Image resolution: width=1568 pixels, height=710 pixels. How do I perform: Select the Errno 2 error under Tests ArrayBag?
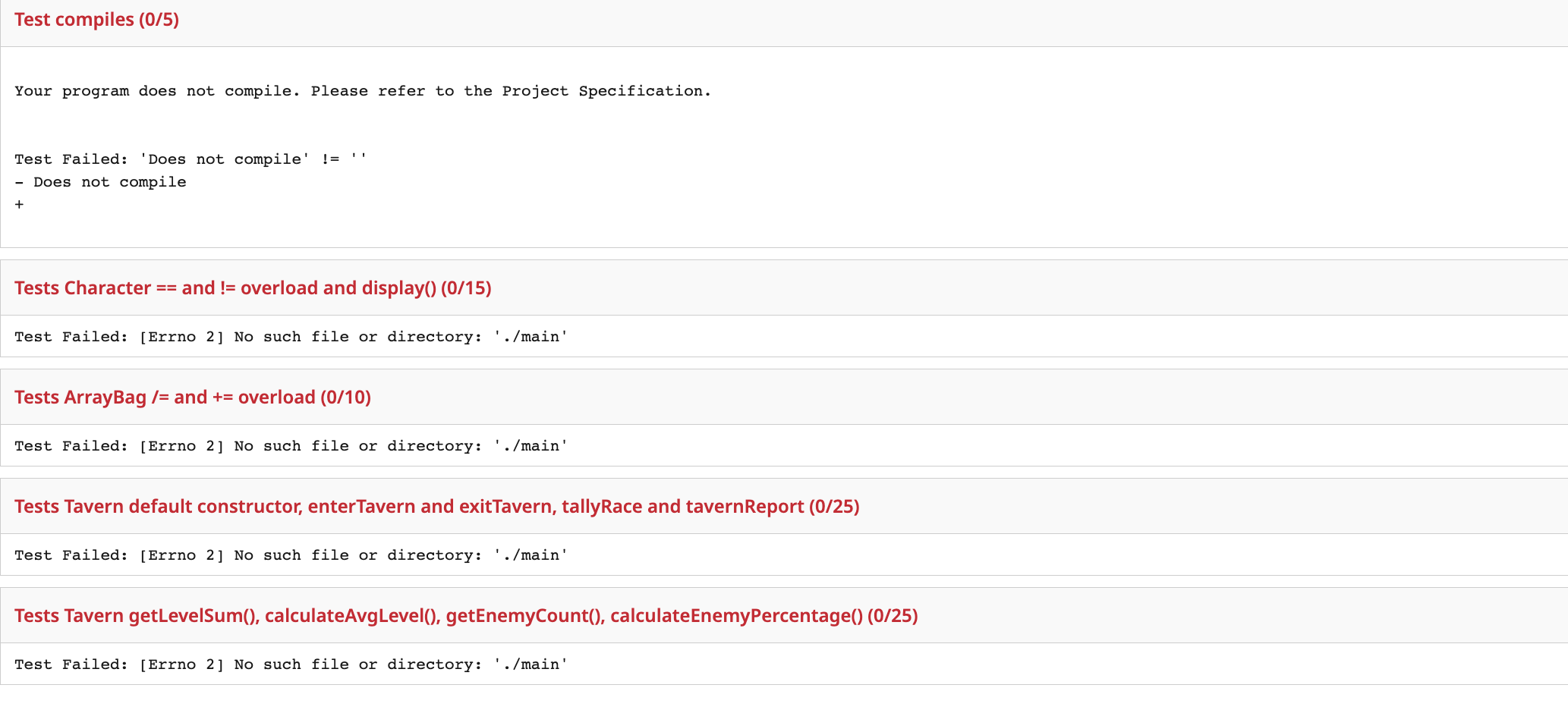pos(291,446)
